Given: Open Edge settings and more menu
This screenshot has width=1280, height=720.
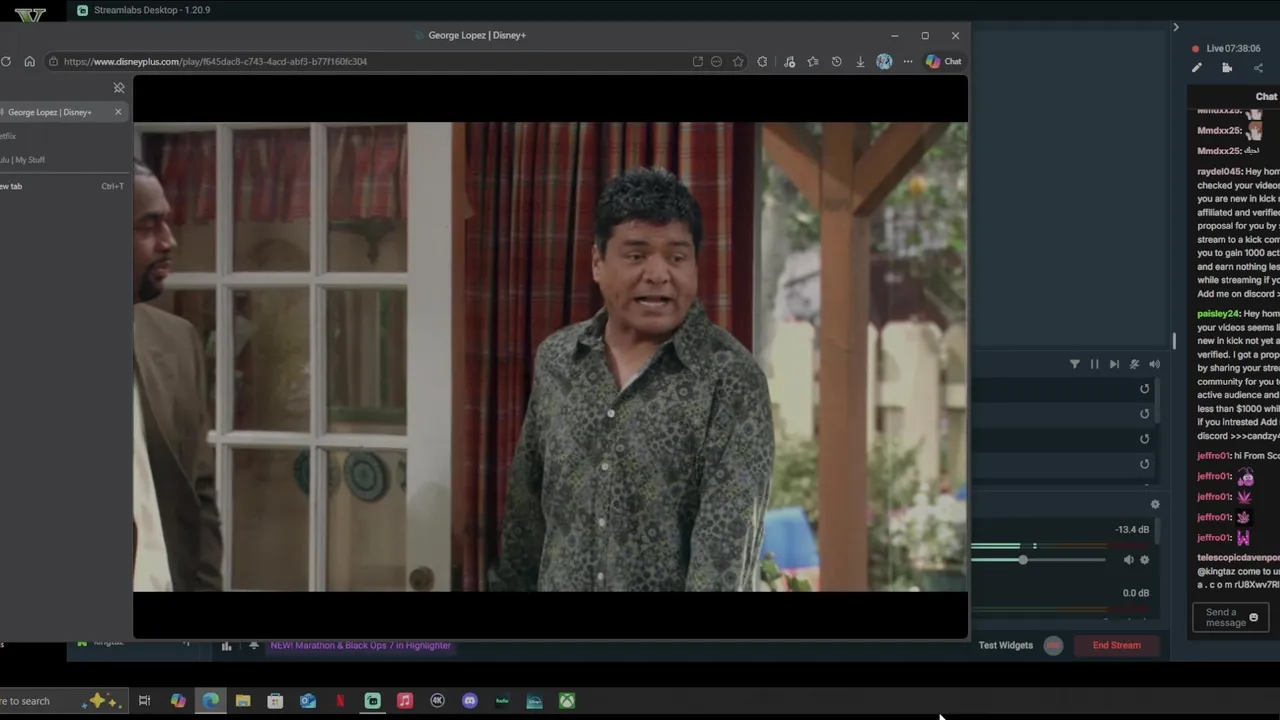Looking at the screenshot, I should 908,62.
